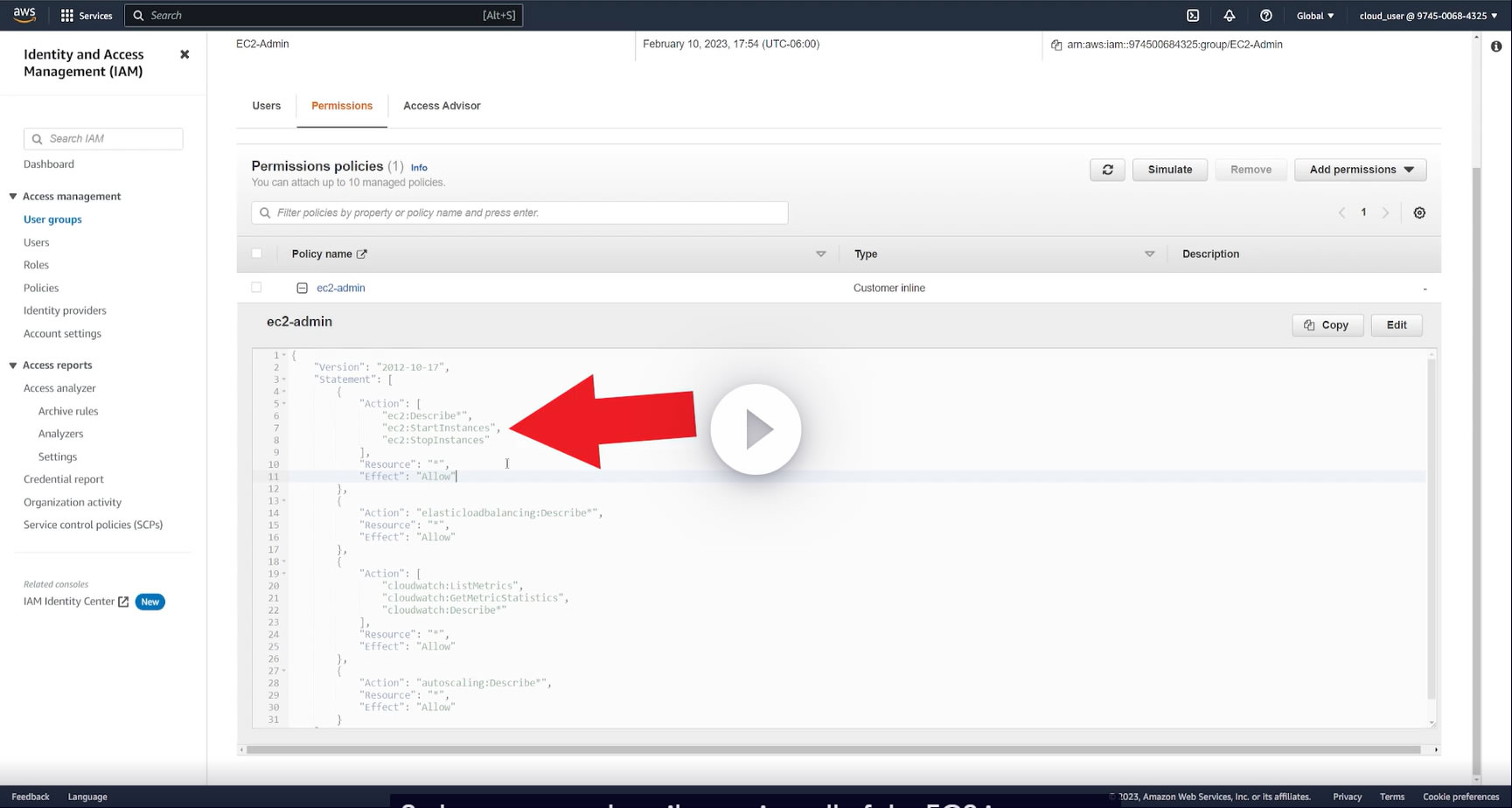Click the Remove policy button
The width and height of the screenshot is (1512, 808).
tap(1251, 170)
